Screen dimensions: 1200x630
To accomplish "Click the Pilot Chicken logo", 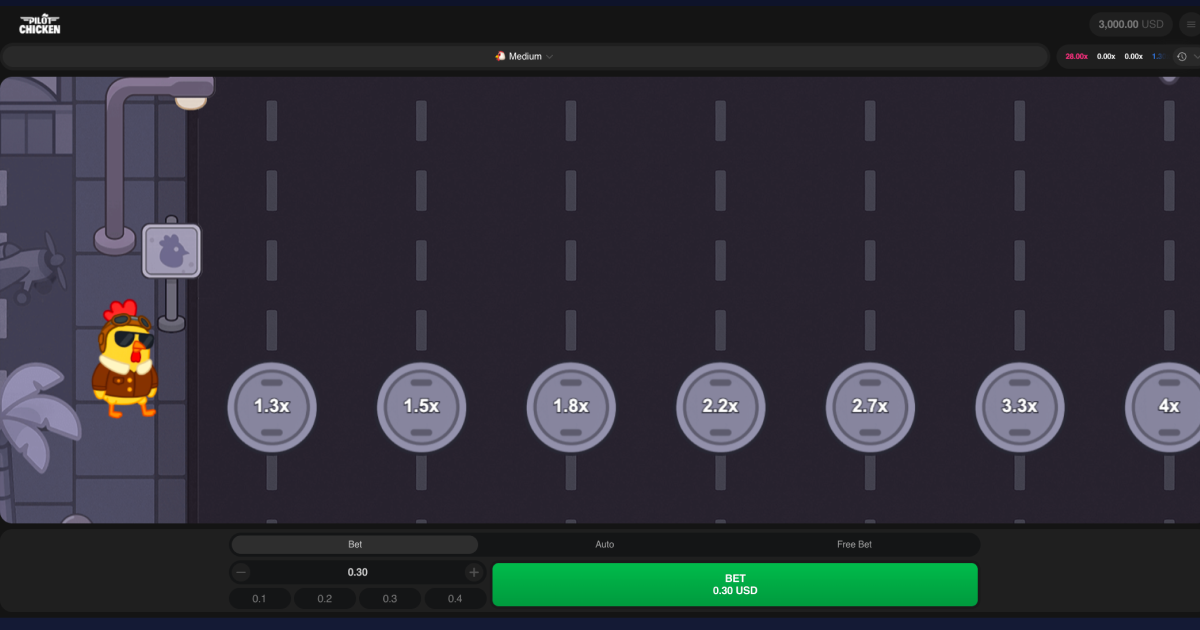I will (40, 24).
